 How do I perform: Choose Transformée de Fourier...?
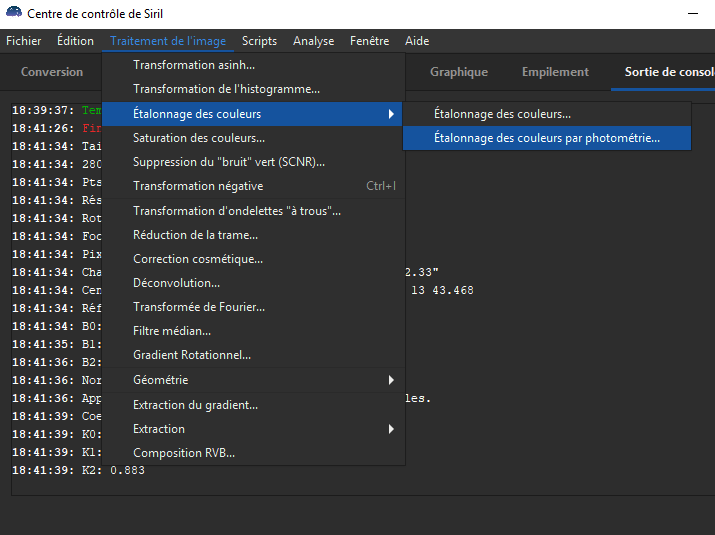[x=254, y=307]
